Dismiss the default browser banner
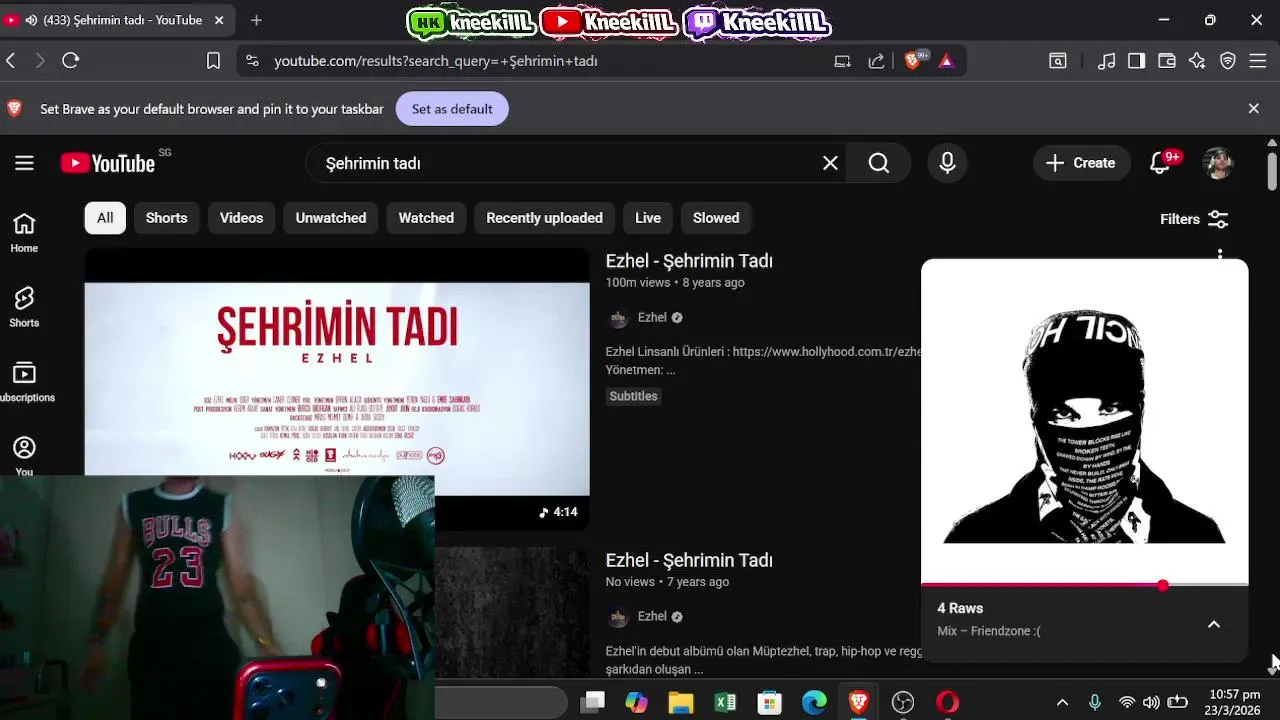1280x720 pixels. (x=1253, y=109)
